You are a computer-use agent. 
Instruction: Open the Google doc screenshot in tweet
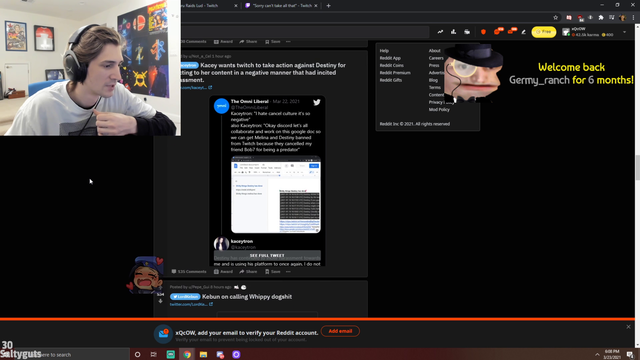coord(276,194)
